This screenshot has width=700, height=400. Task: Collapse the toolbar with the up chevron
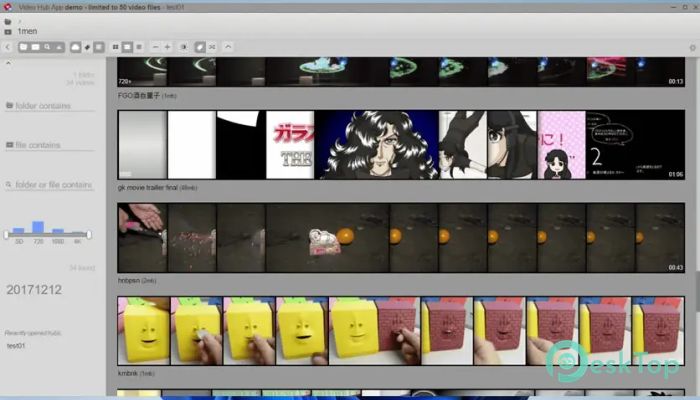point(228,47)
